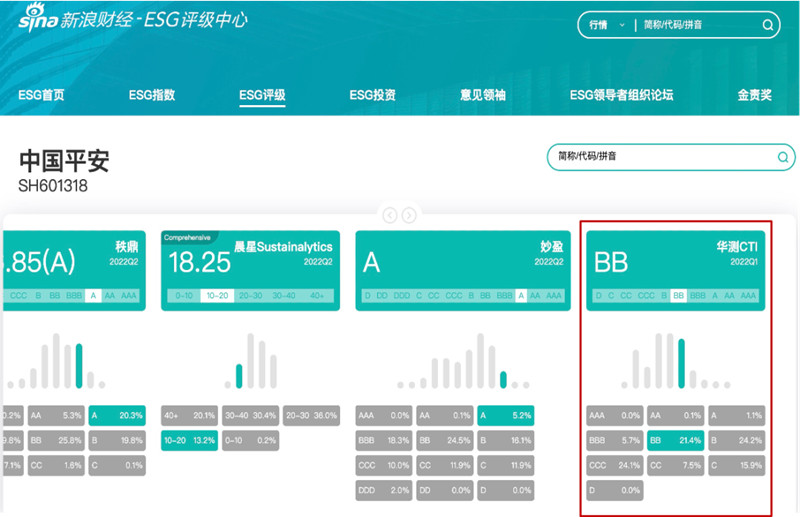Viewport: 800px width, 517px height.
Task: Open the ESG投资 tab
Action: 372,95
